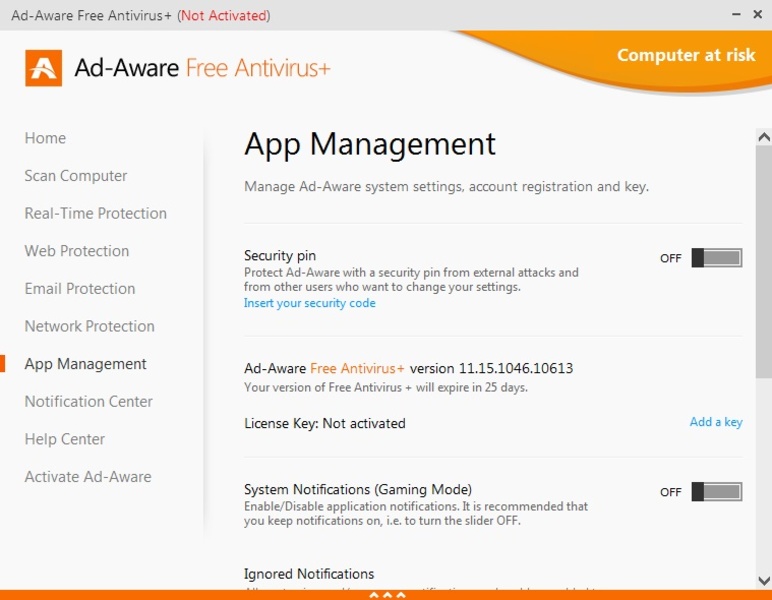This screenshot has width=772, height=600.
Task: Select App Management in sidebar
Action: point(86,364)
